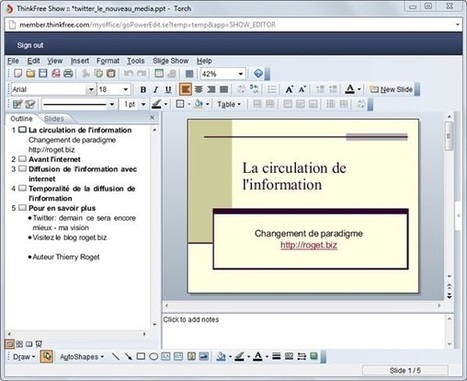
Task: Insert a picture with the image icon
Action: (204, 357)
